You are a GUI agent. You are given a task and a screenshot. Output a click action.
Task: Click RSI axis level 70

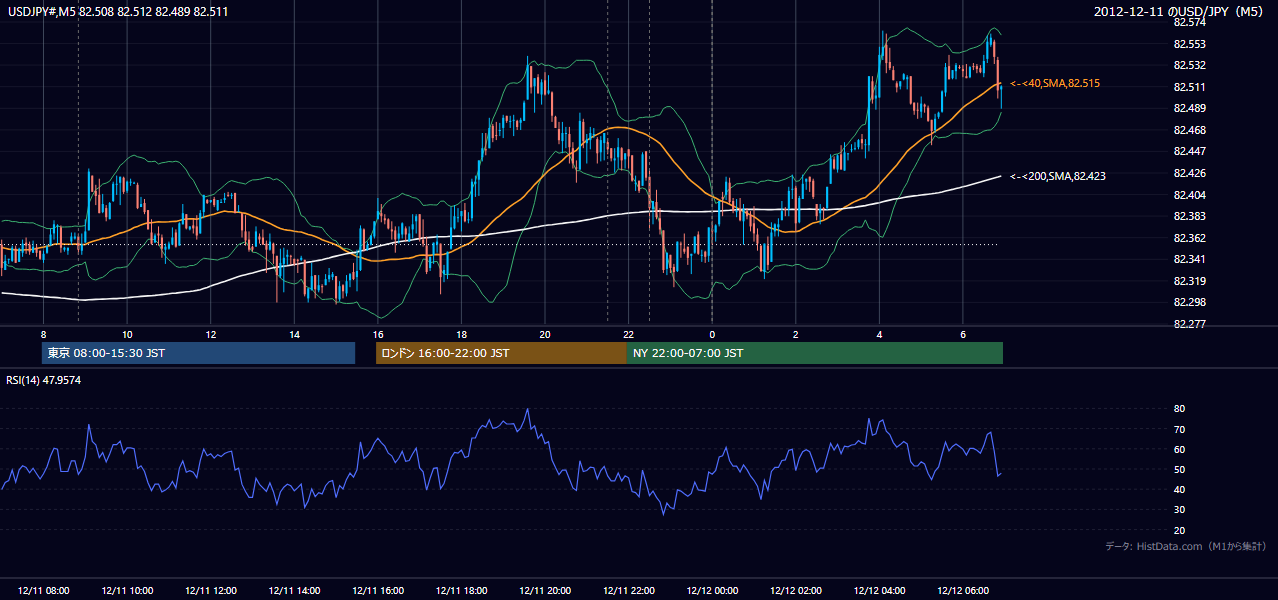click(1179, 429)
